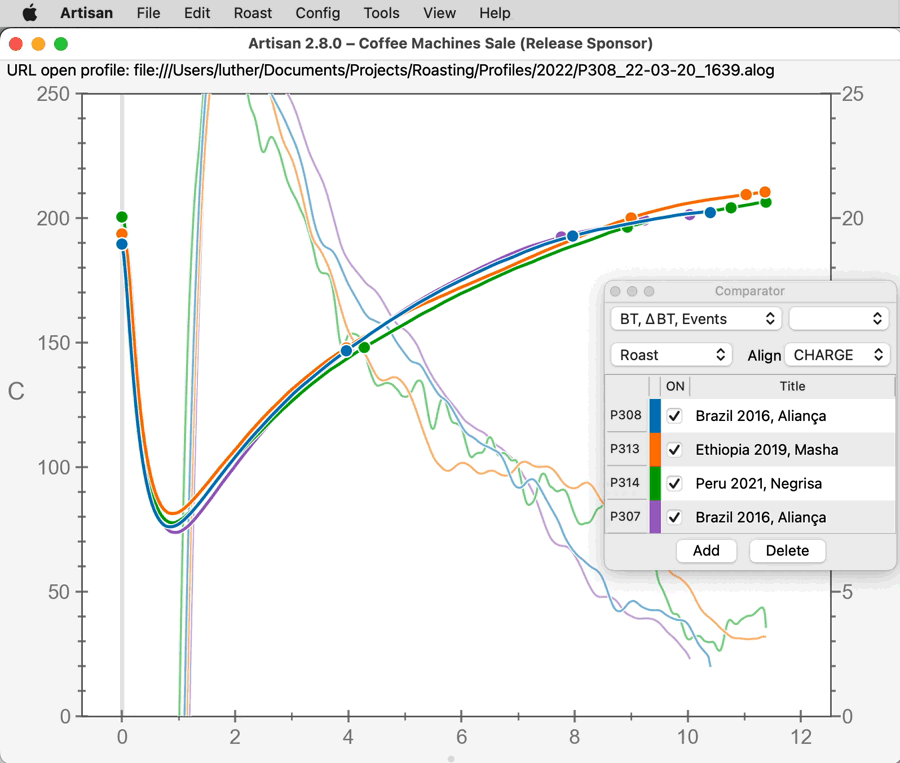Uncheck P307 Brazil 2016, Aliança profile
The height and width of the screenshot is (763, 900).
[x=674, y=517]
